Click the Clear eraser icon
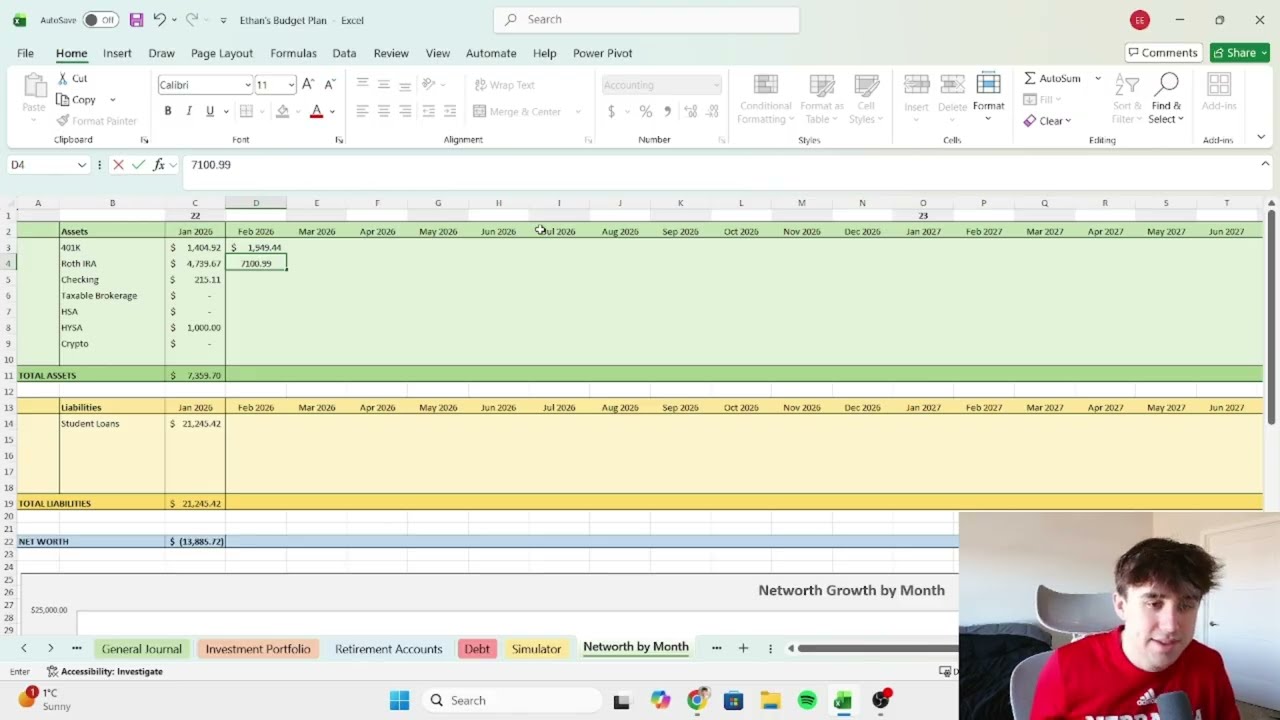Image resolution: width=1280 pixels, height=720 pixels. (x=1030, y=121)
